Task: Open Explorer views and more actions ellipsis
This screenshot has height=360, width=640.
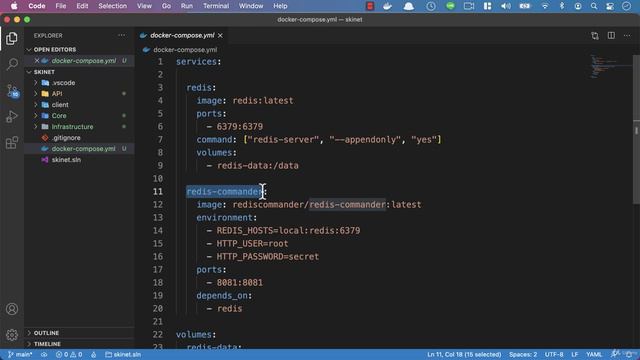Action: tap(122, 36)
